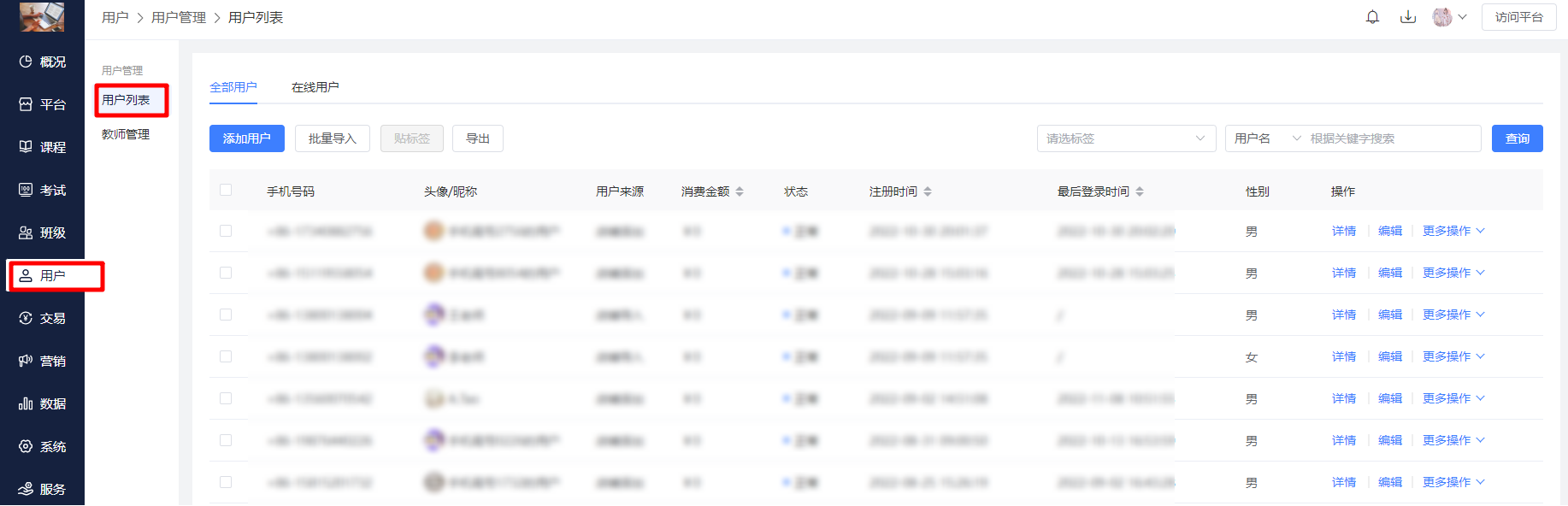Expand 更多操作 in the sixth row
Screen dimensions: 1568x506
[x=1453, y=440]
